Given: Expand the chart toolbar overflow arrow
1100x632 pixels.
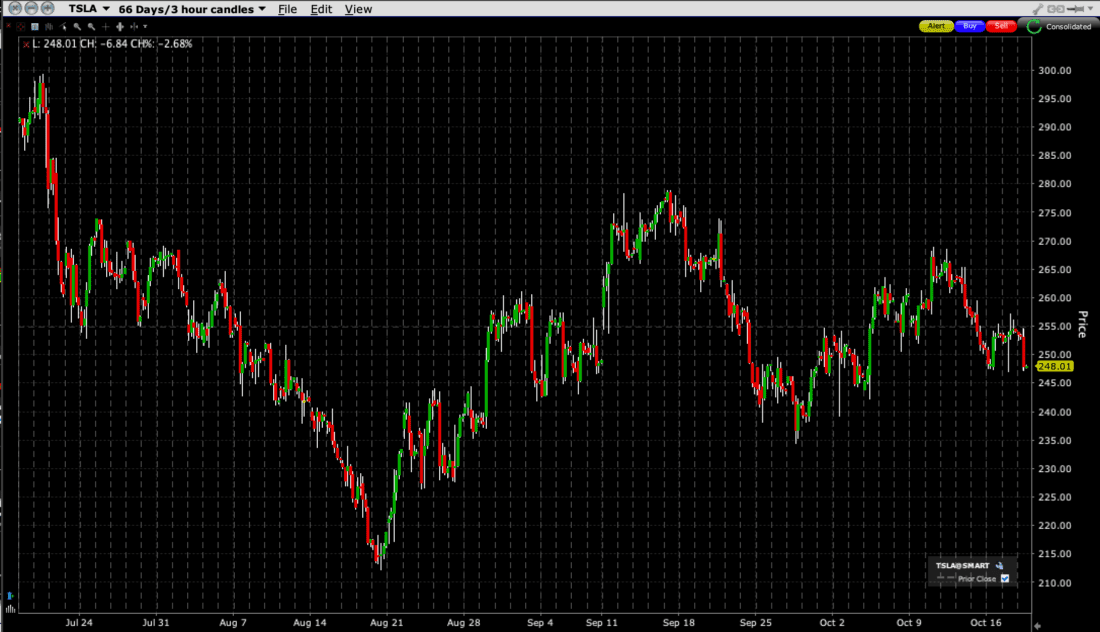Looking at the screenshot, I should click(145, 27).
